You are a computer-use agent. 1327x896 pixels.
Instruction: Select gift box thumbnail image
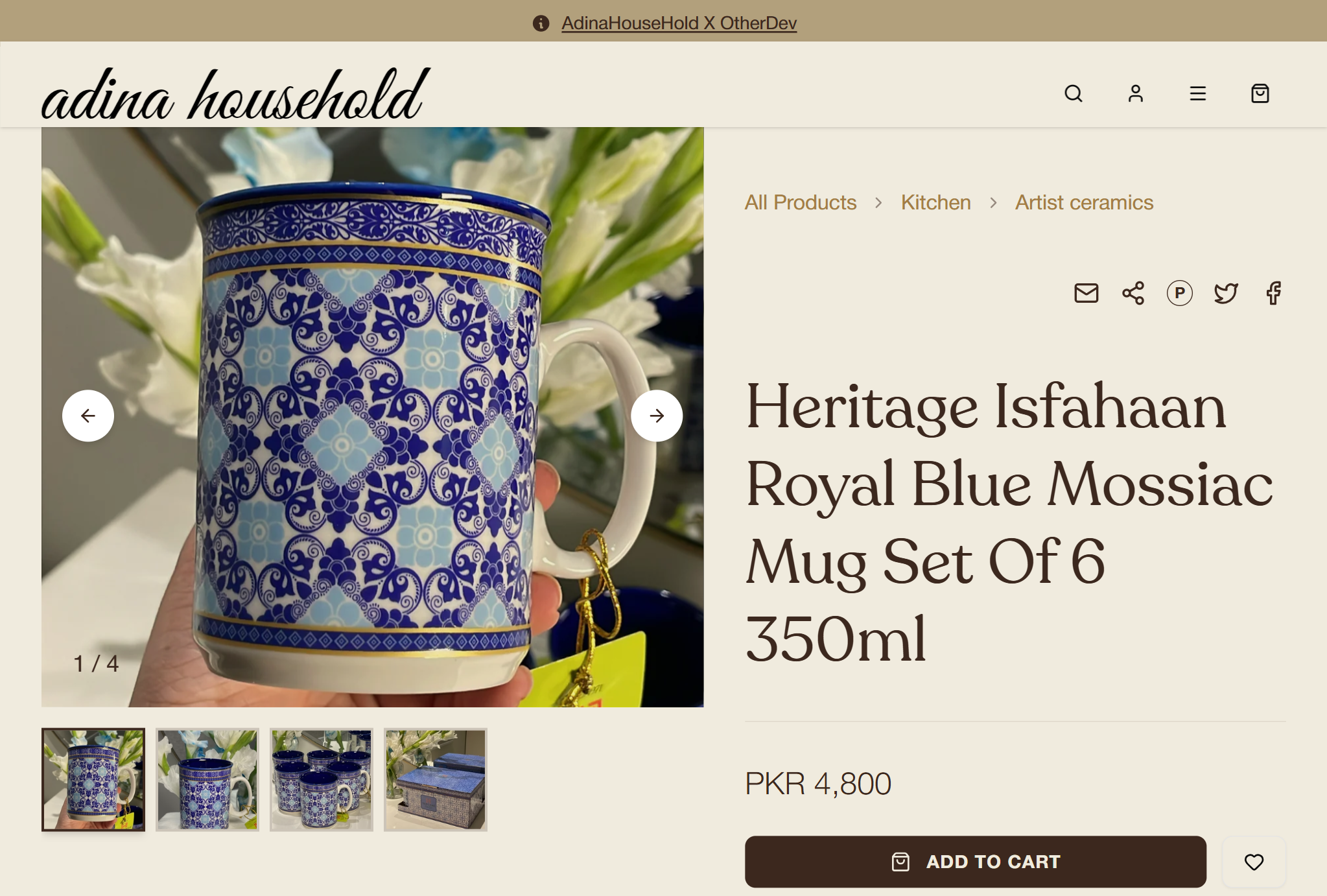(436, 779)
